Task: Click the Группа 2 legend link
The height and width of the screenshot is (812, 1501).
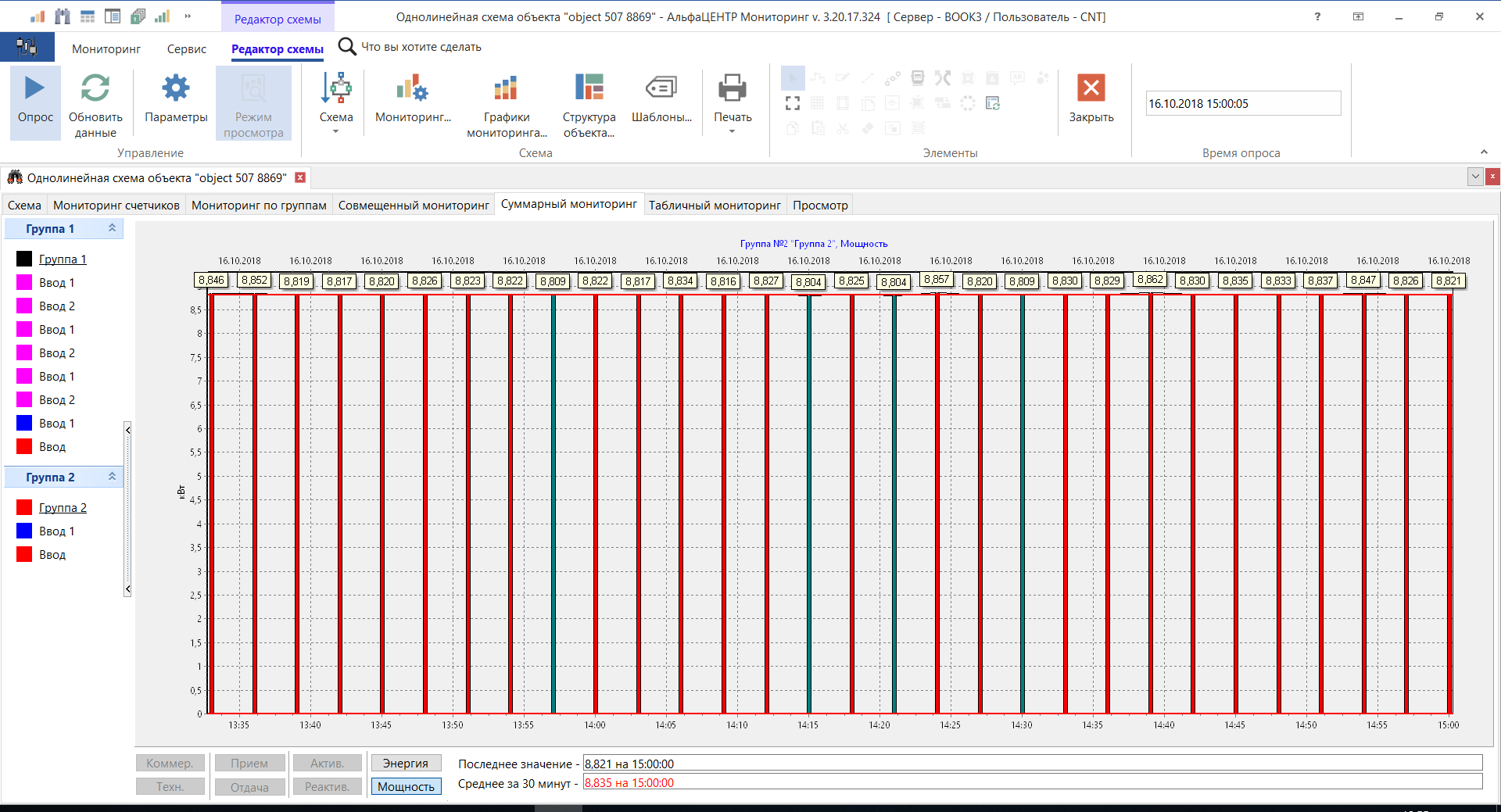Action: coord(63,508)
